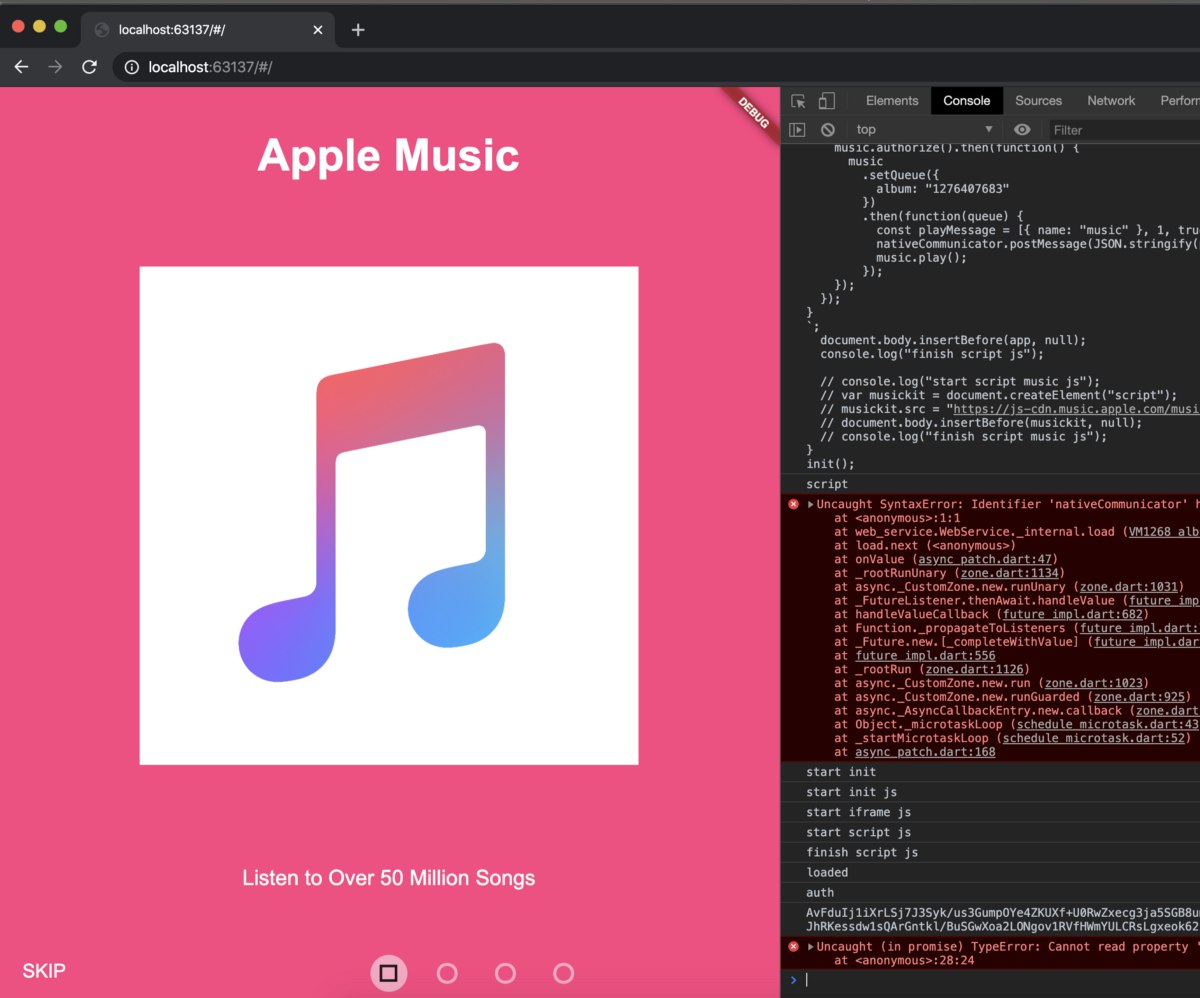Create live expression with the eye icon
Image resolution: width=1200 pixels, height=998 pixels.
1021,130
